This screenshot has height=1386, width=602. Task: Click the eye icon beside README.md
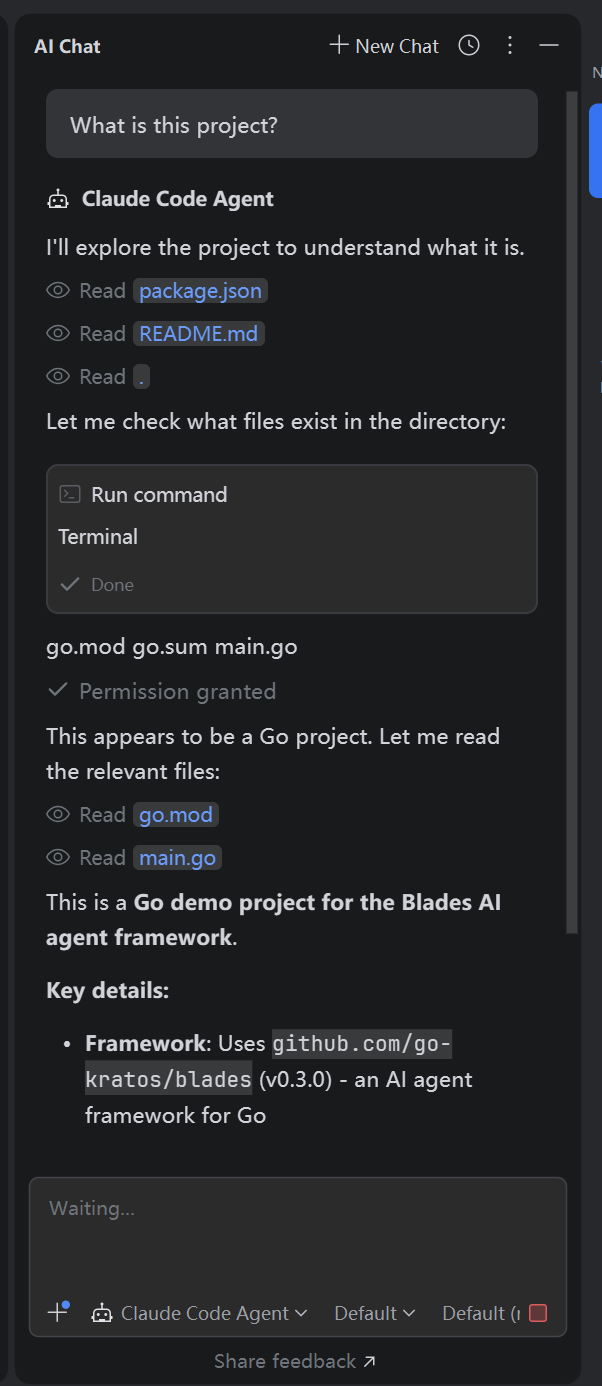(58, 333)
